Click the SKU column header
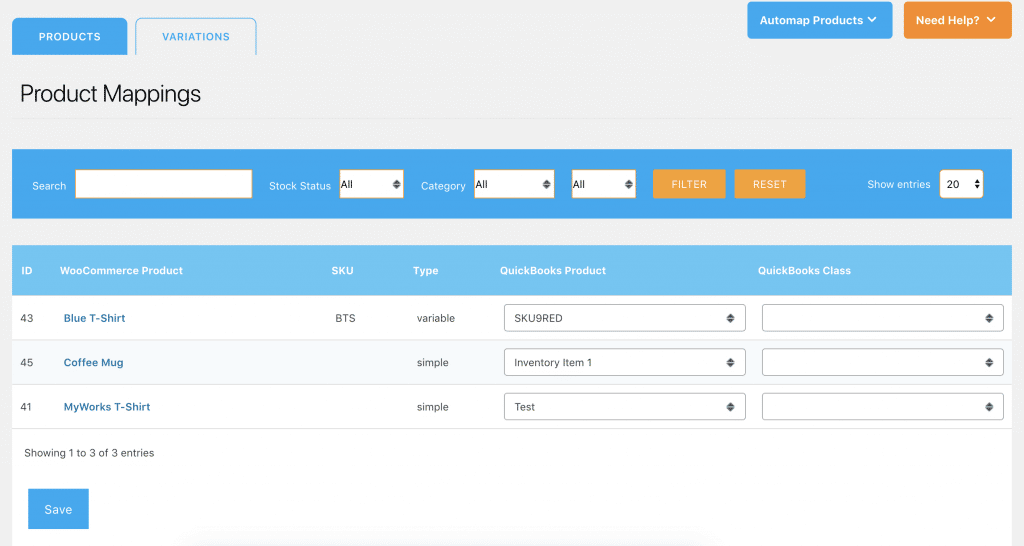The width and height of the screenshot is (1024, 546). [342, 270]
